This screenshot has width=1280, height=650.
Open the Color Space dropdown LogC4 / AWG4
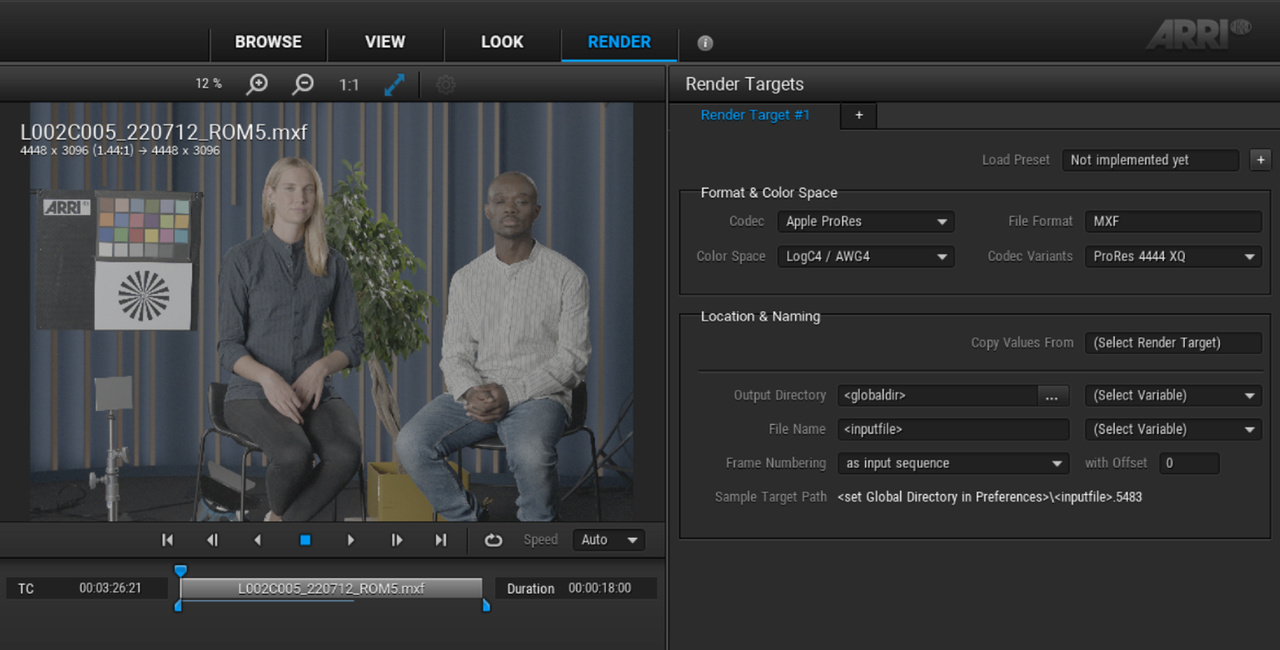coord(866,256)
